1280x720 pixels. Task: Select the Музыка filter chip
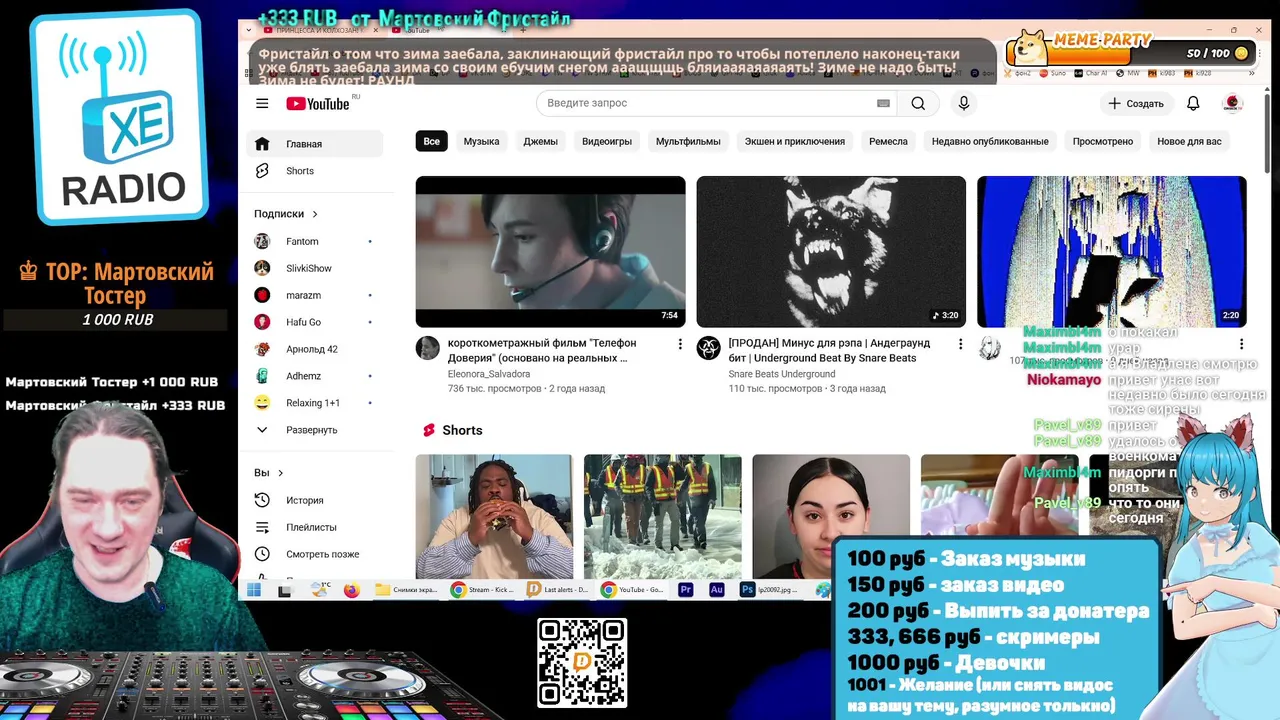tap(481, 141)
